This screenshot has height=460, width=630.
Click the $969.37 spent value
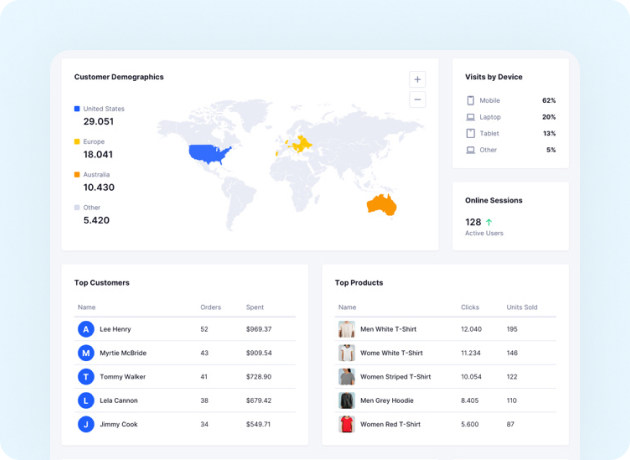(x=259, y=329)
